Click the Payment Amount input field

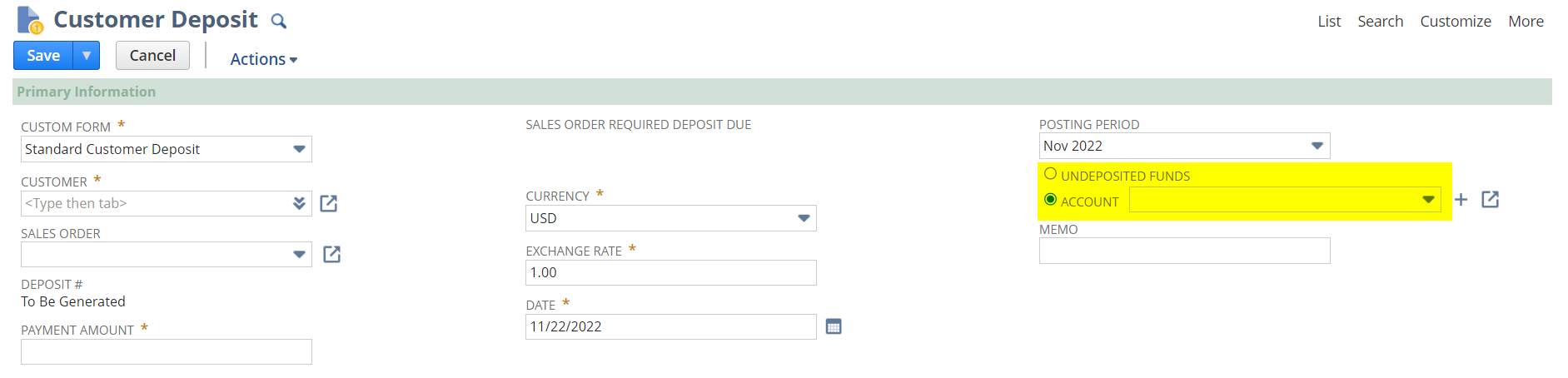[x=167, y=351]
